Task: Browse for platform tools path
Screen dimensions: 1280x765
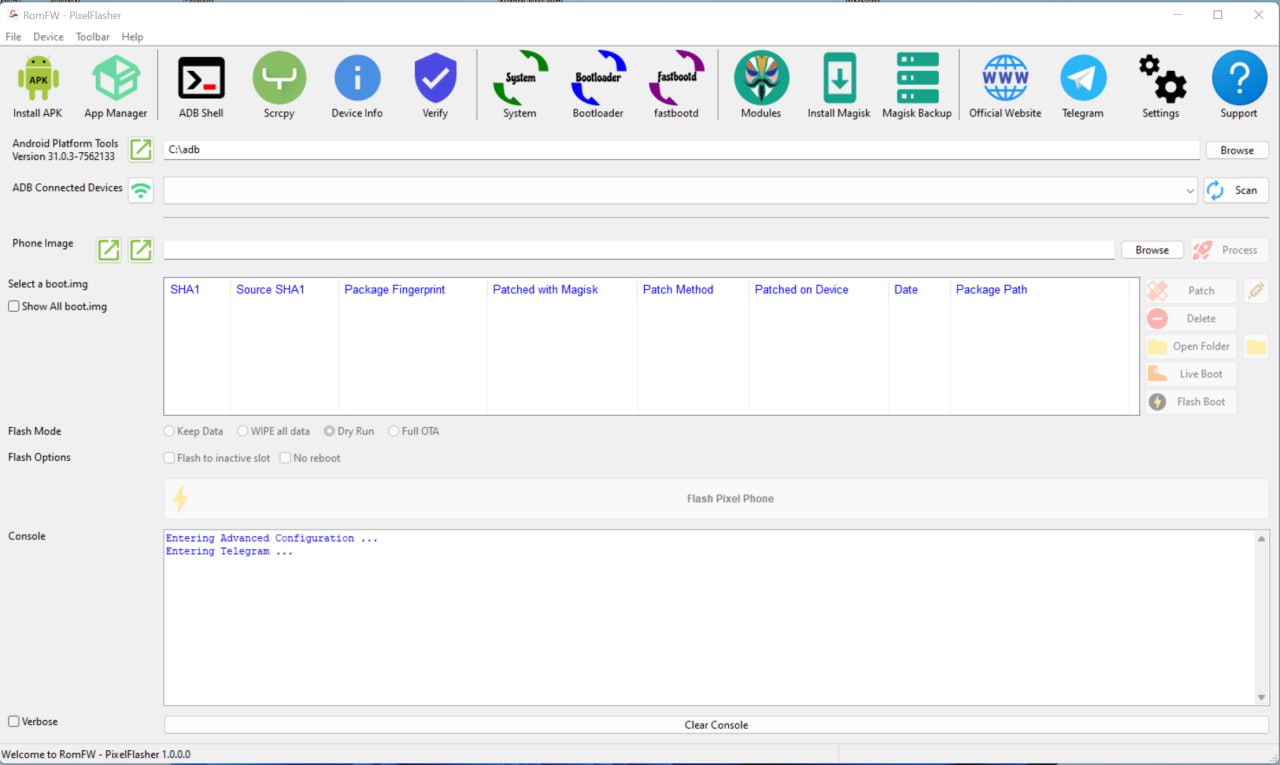Action: pos(1237,150)
